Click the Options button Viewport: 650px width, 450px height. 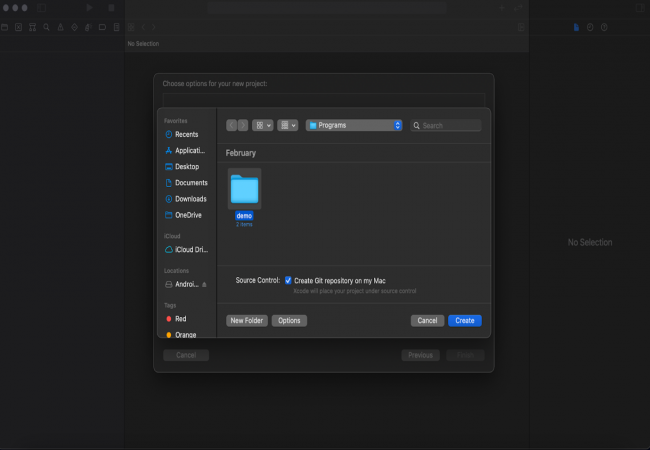pos(289,320)
